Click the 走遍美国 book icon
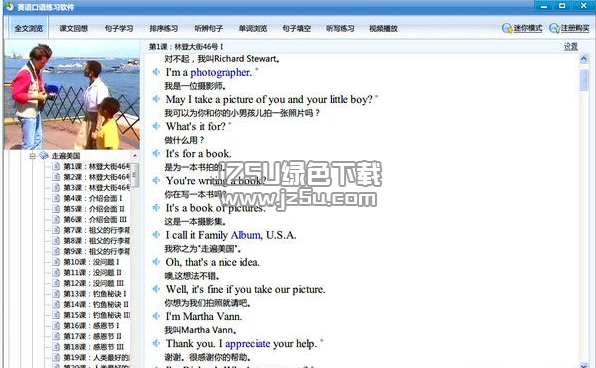 [x=44, y=155]
